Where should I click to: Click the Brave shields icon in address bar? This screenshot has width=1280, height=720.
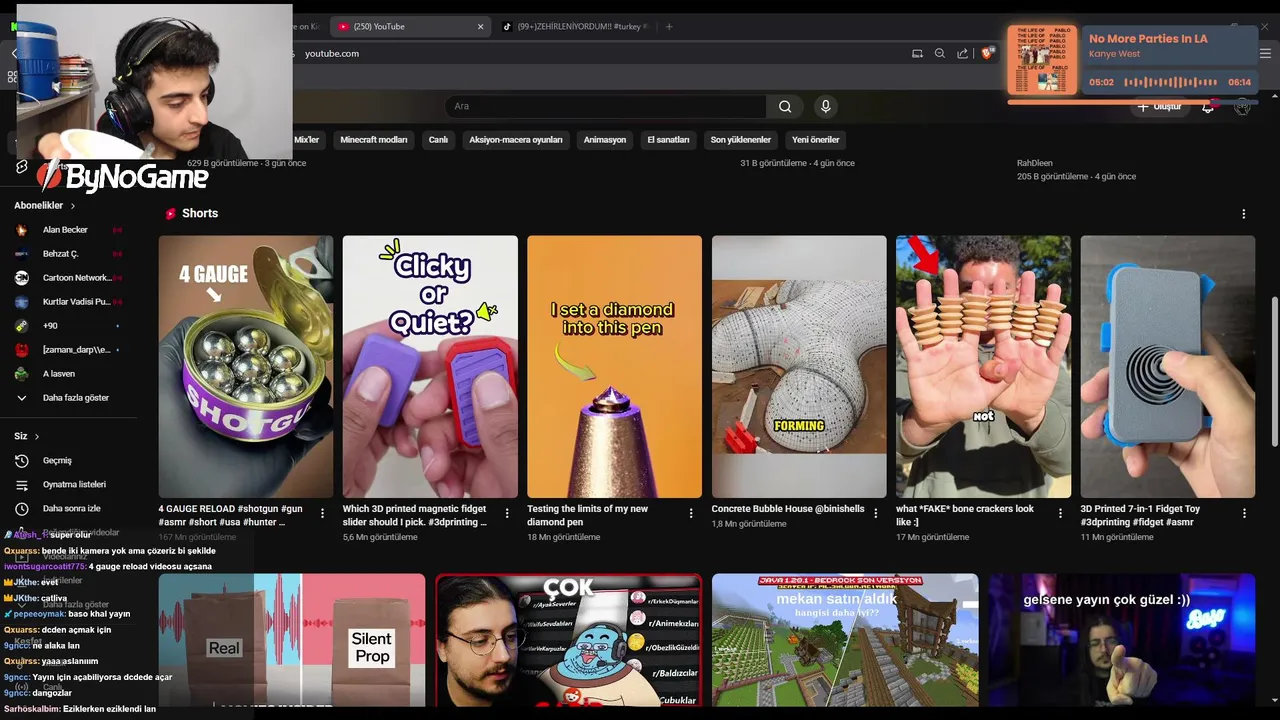988,54
